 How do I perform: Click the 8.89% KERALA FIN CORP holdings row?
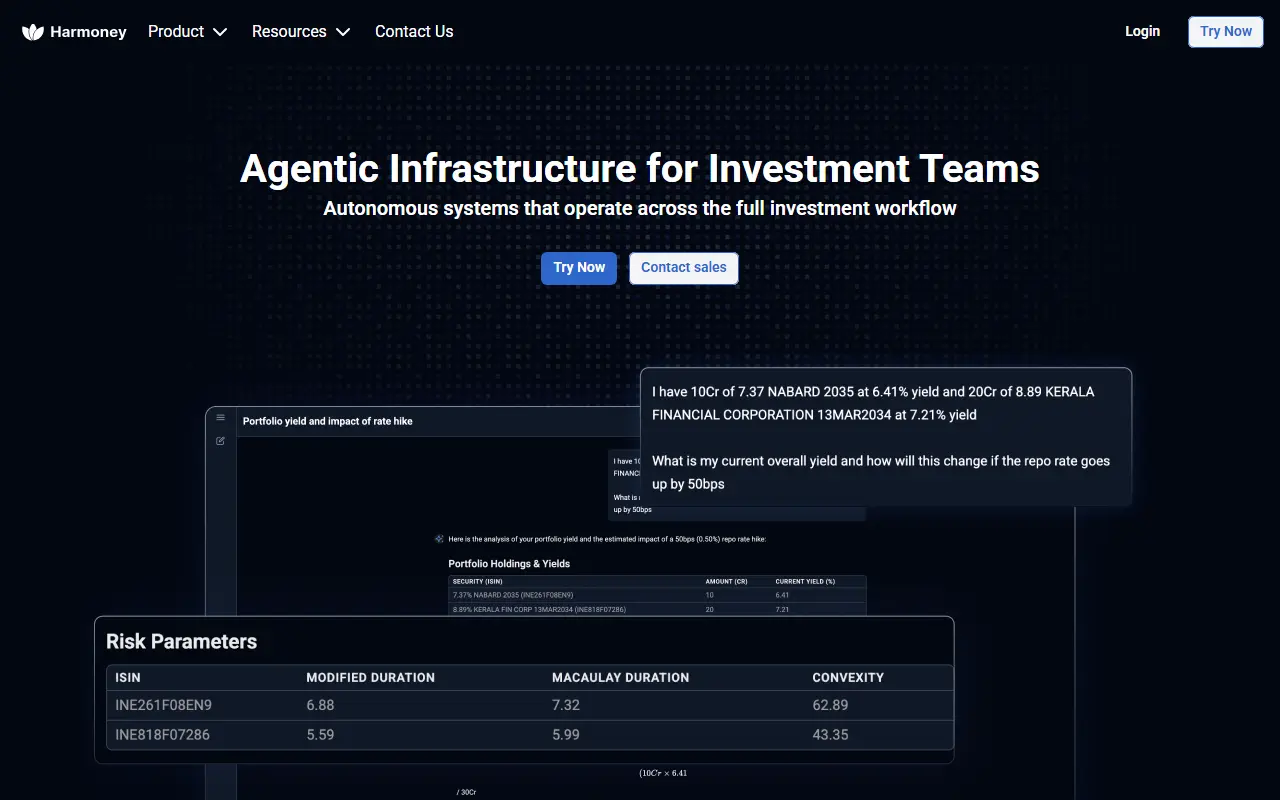[657, 609]
